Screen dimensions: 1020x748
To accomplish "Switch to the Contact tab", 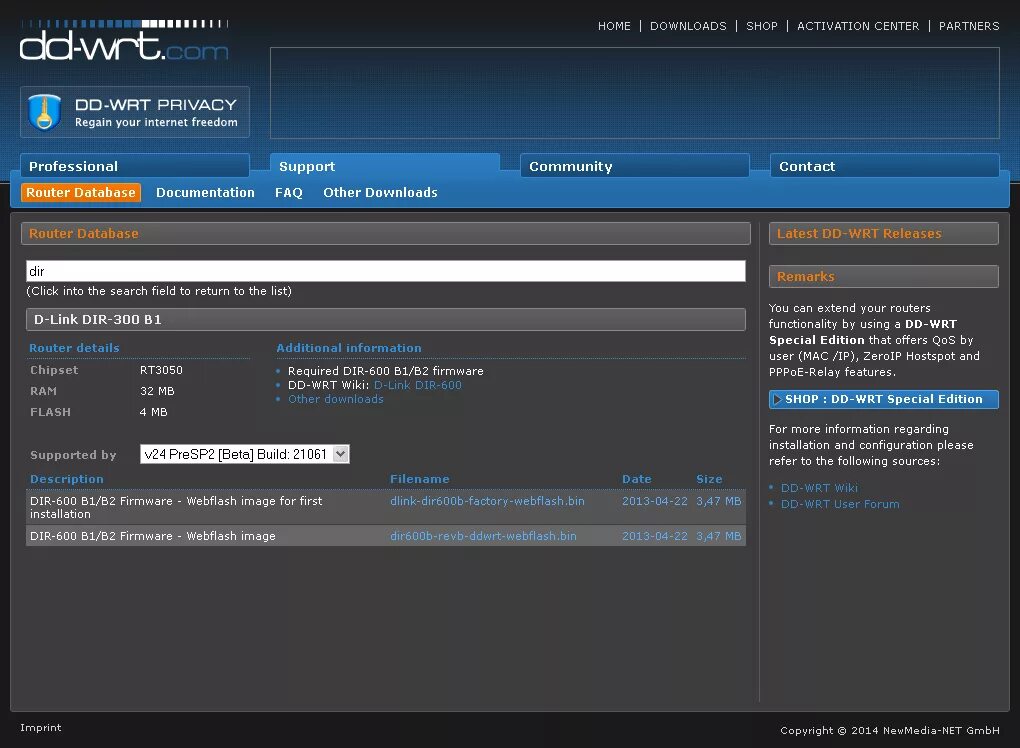I will point(884,166).
